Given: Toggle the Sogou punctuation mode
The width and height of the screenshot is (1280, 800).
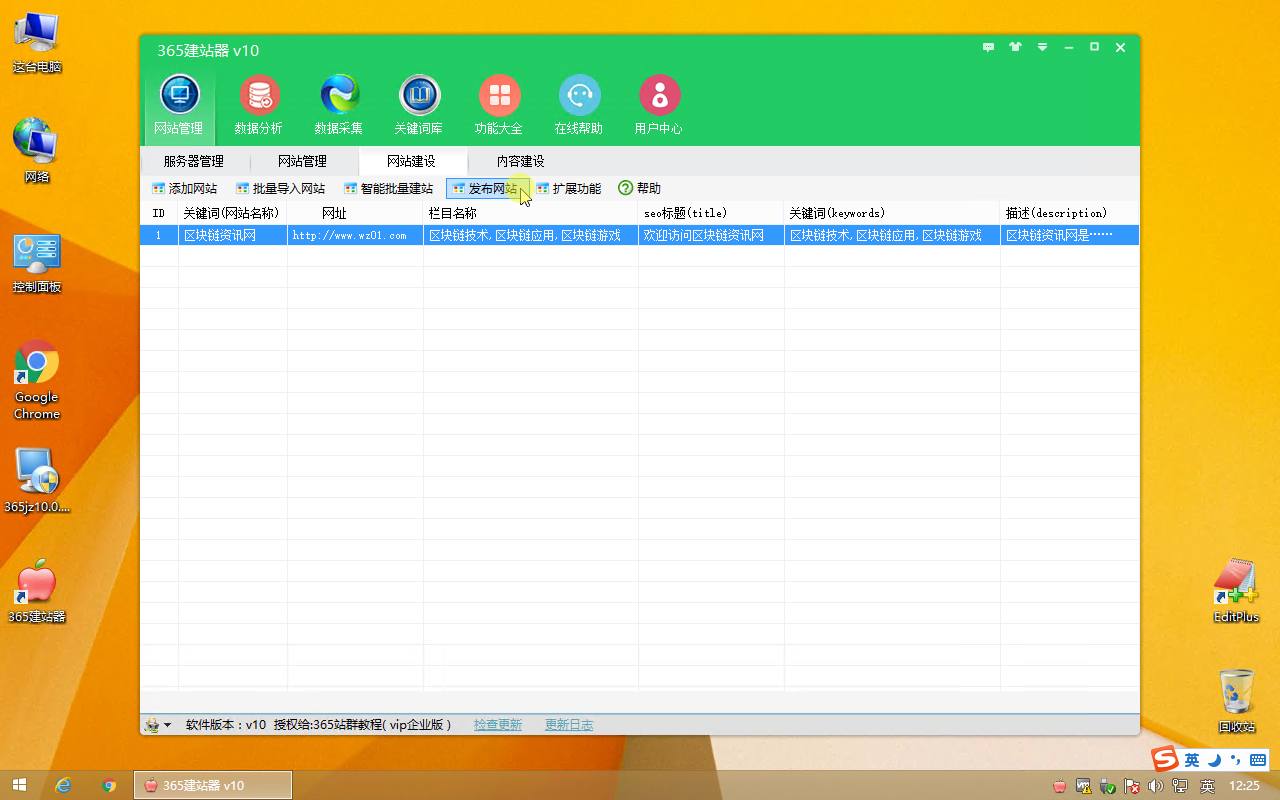Looking at the screenshot, I should [x=1236, y=760].
